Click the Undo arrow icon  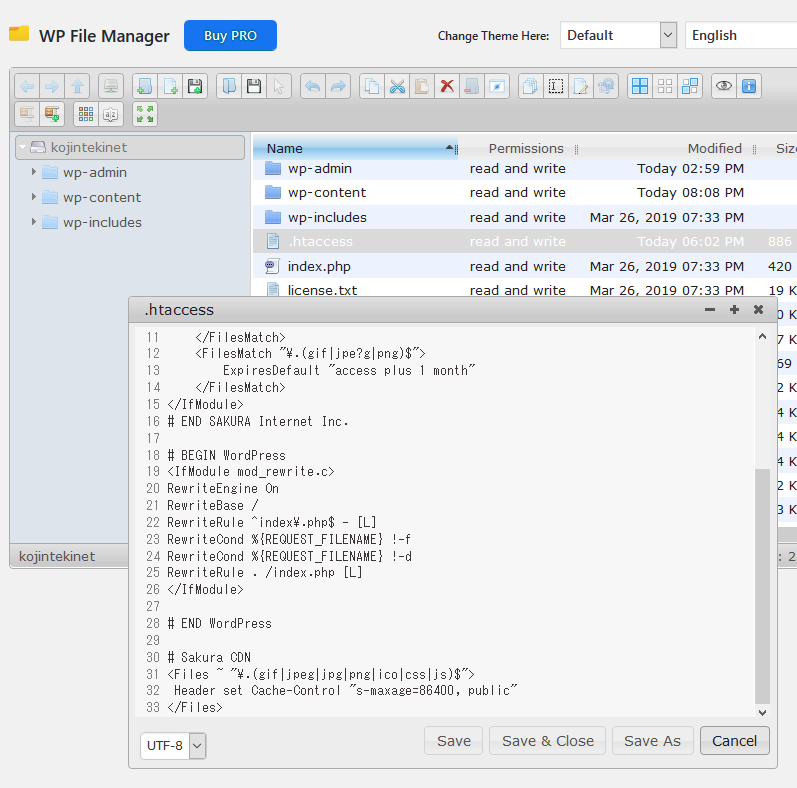tap(313, 86)
